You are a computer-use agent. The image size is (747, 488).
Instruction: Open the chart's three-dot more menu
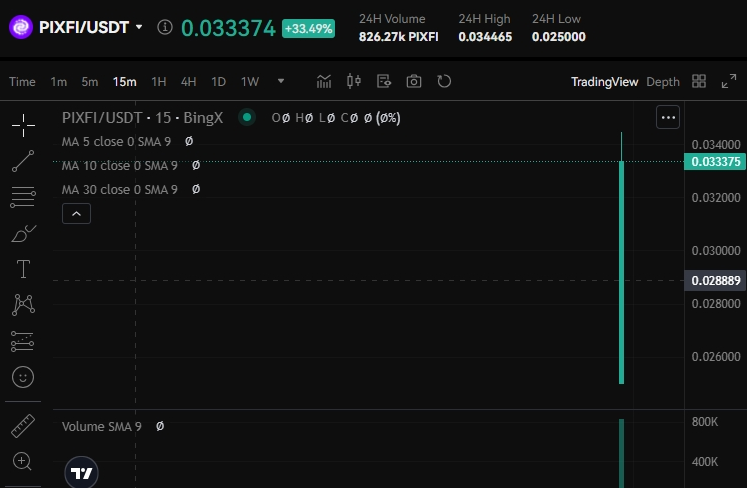[x=668, y=117]
